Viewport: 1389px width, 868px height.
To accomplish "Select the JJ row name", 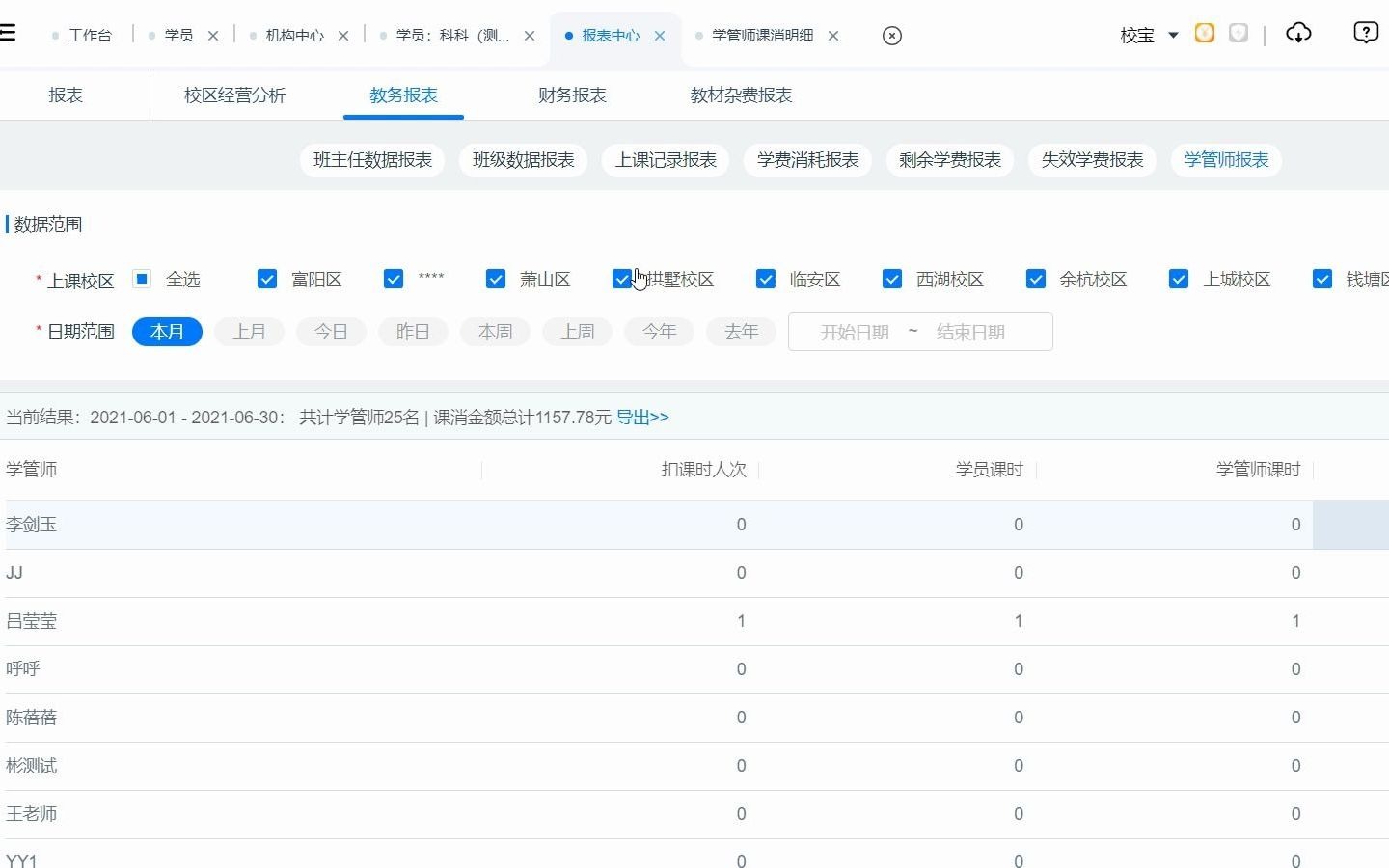I will (14, 573).
